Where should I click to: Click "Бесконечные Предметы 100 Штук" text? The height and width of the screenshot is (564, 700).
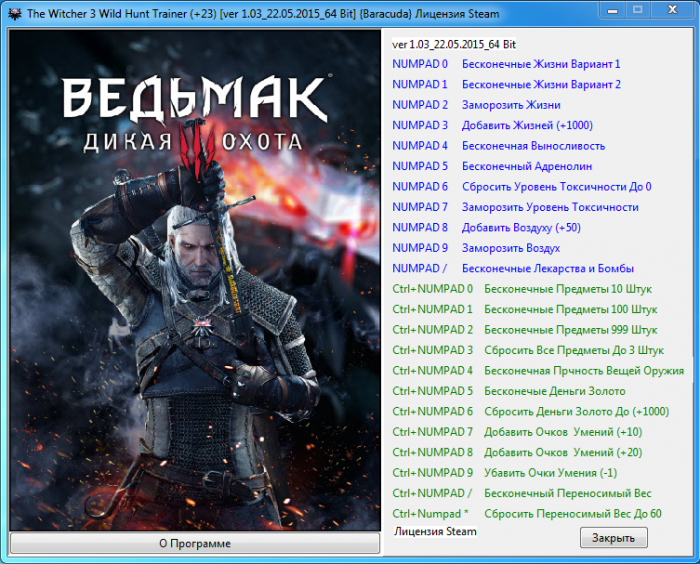coord(571,309)
